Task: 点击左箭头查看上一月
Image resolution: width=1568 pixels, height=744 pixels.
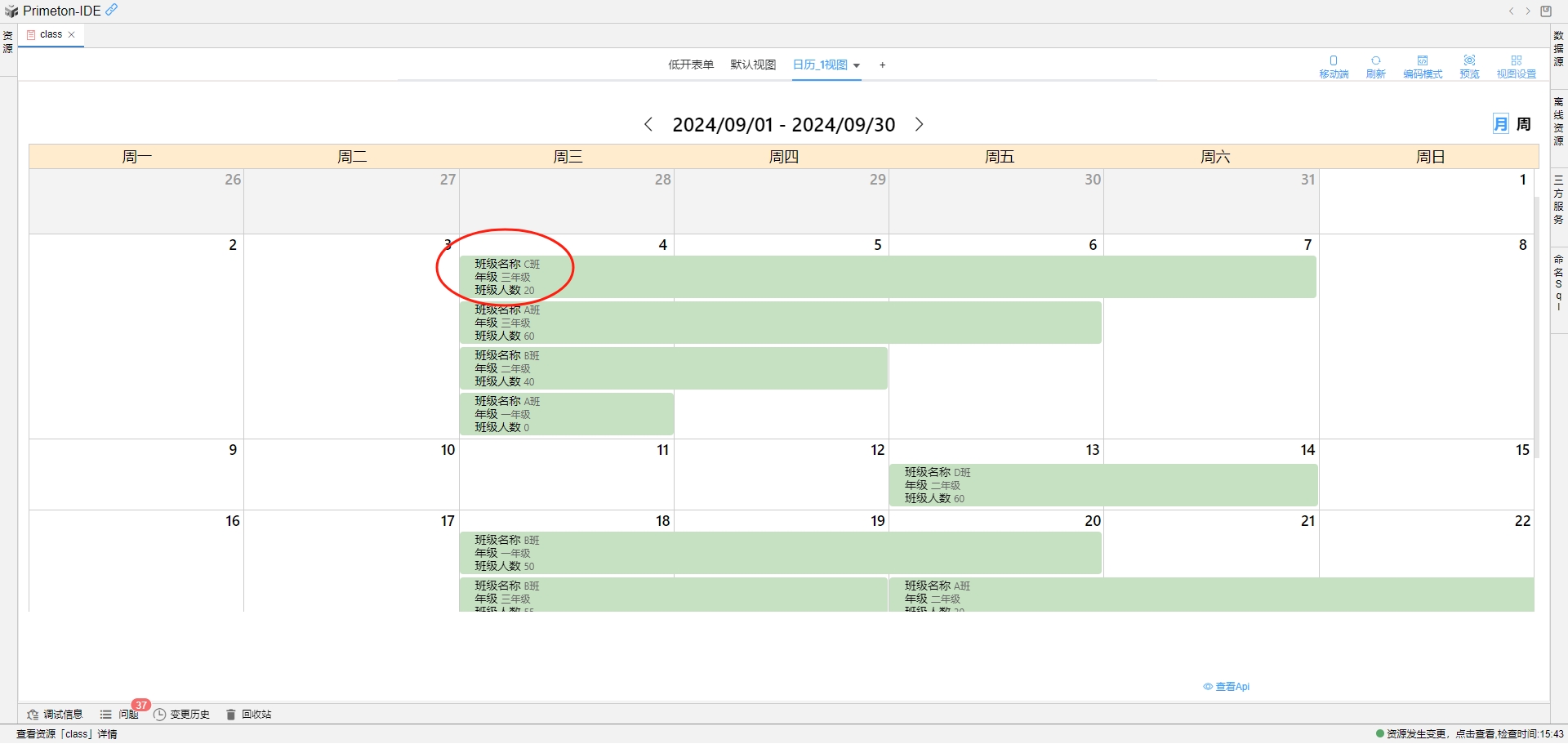Action: [x=648, y=124]
